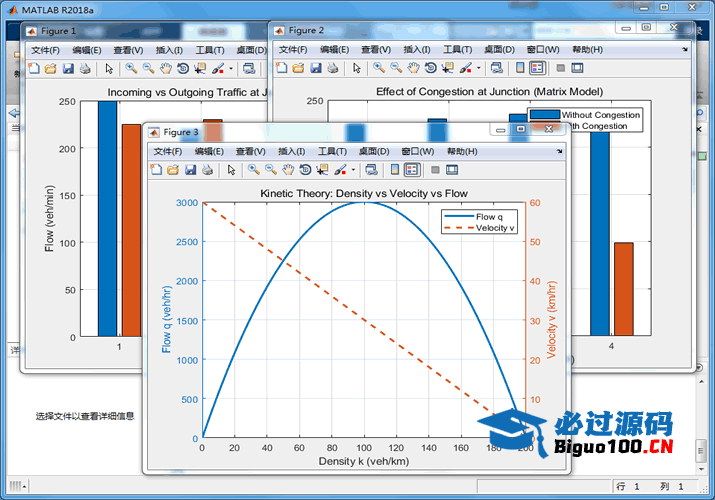This screenshot has width=715, height=500.
Task: Select Zoom Out tool in Figure 1
Action: [148, 68]
